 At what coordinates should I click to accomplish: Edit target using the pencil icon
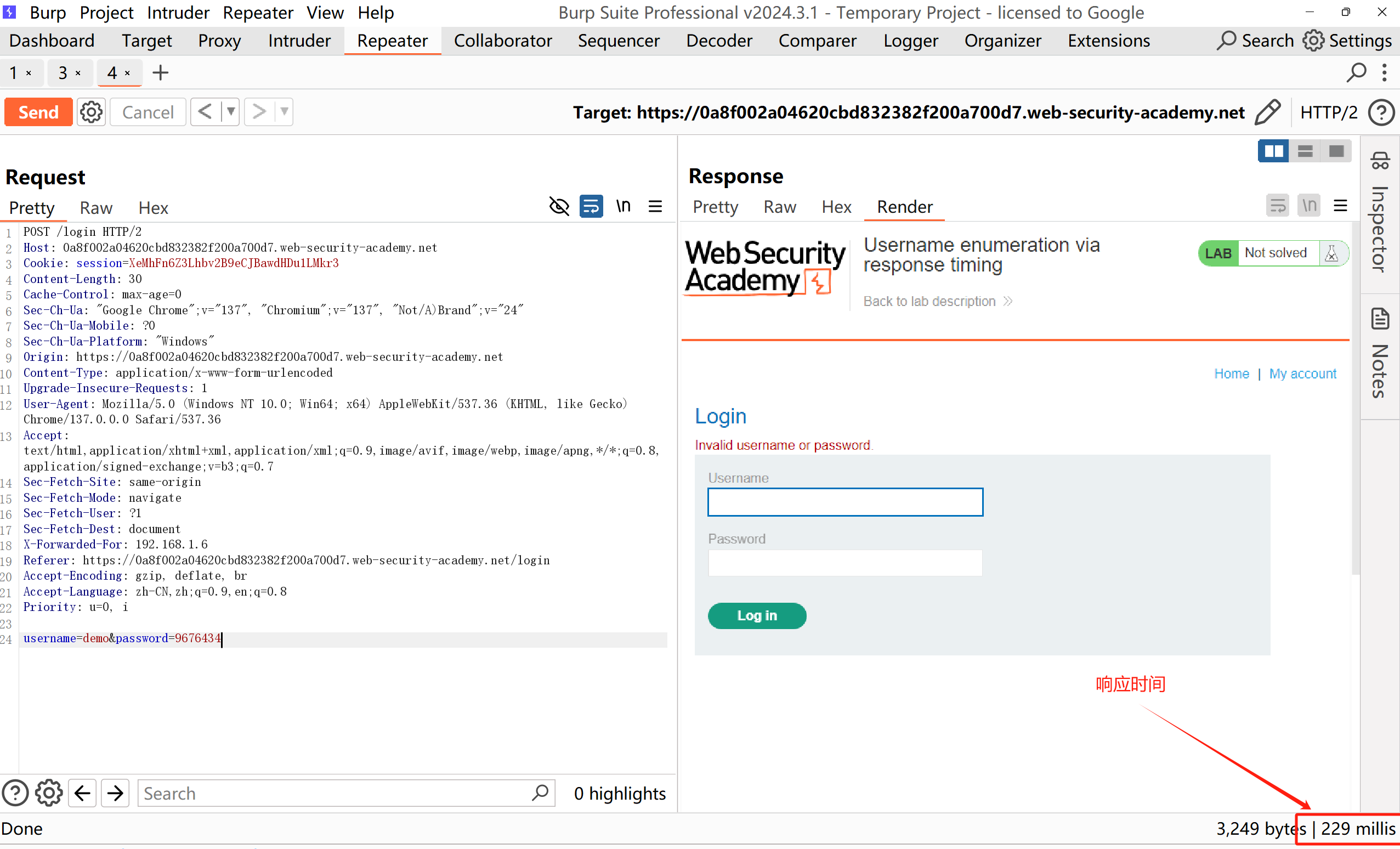tap(1267, 112)
